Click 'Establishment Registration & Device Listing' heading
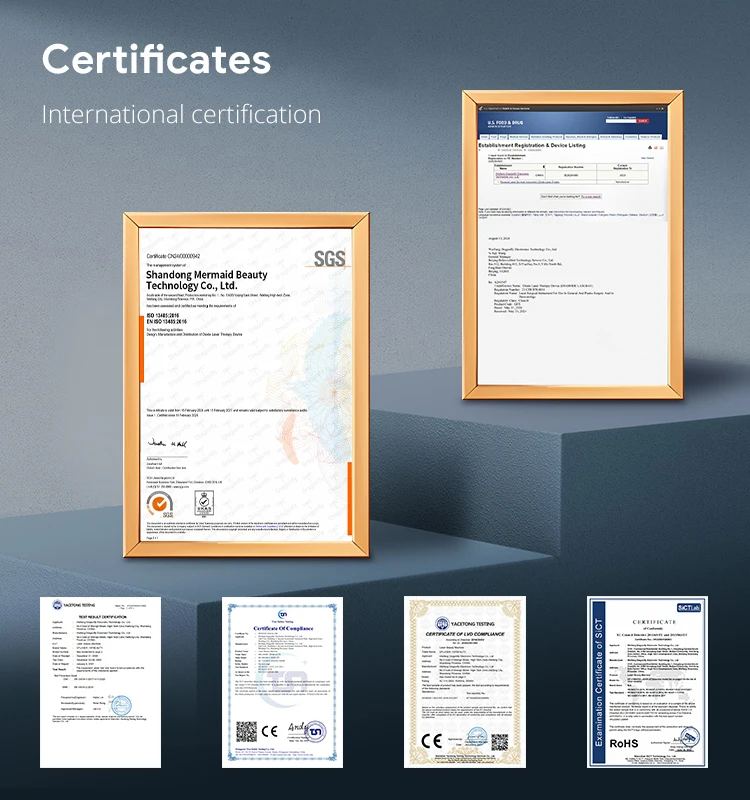 point(532,145)
